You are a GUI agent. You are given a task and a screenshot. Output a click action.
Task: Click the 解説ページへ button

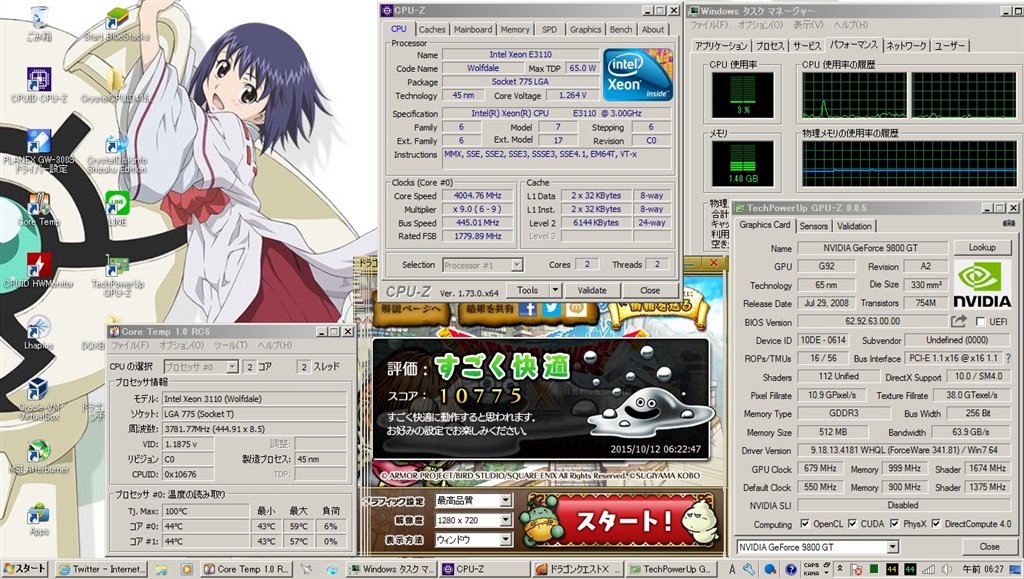coord(410,309)
